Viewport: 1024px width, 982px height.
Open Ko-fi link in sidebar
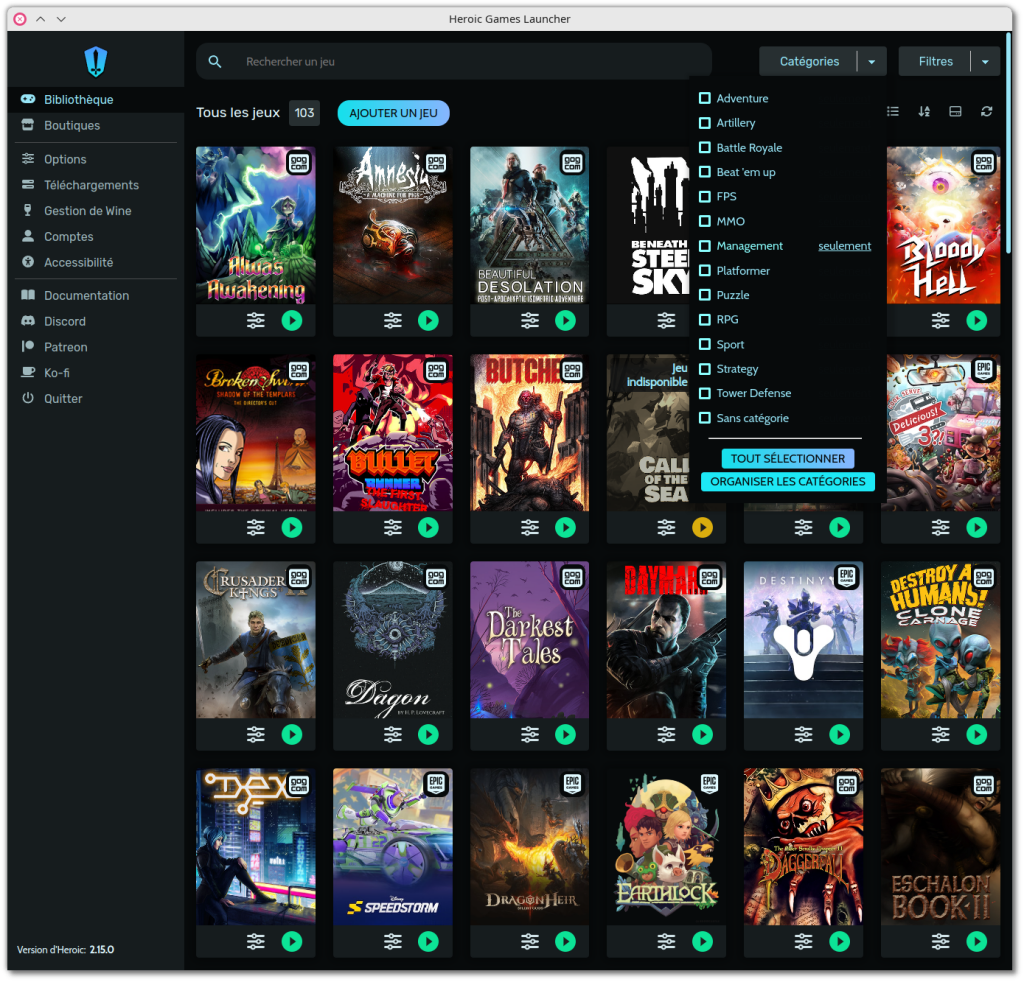point(96,373)
